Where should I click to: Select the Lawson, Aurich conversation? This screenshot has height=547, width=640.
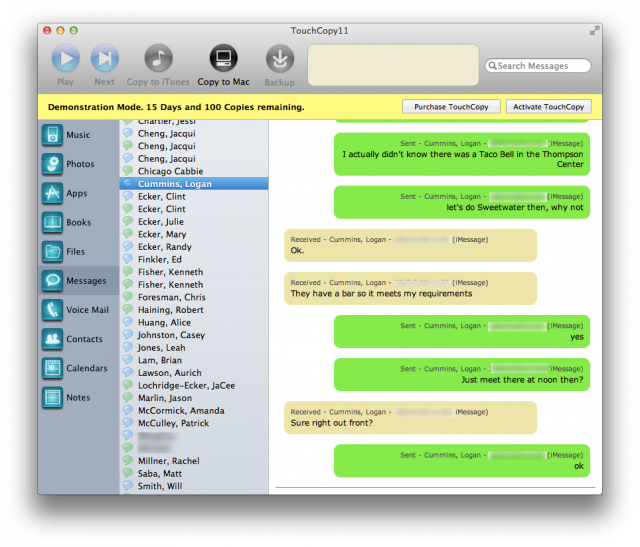click(194, 373)
